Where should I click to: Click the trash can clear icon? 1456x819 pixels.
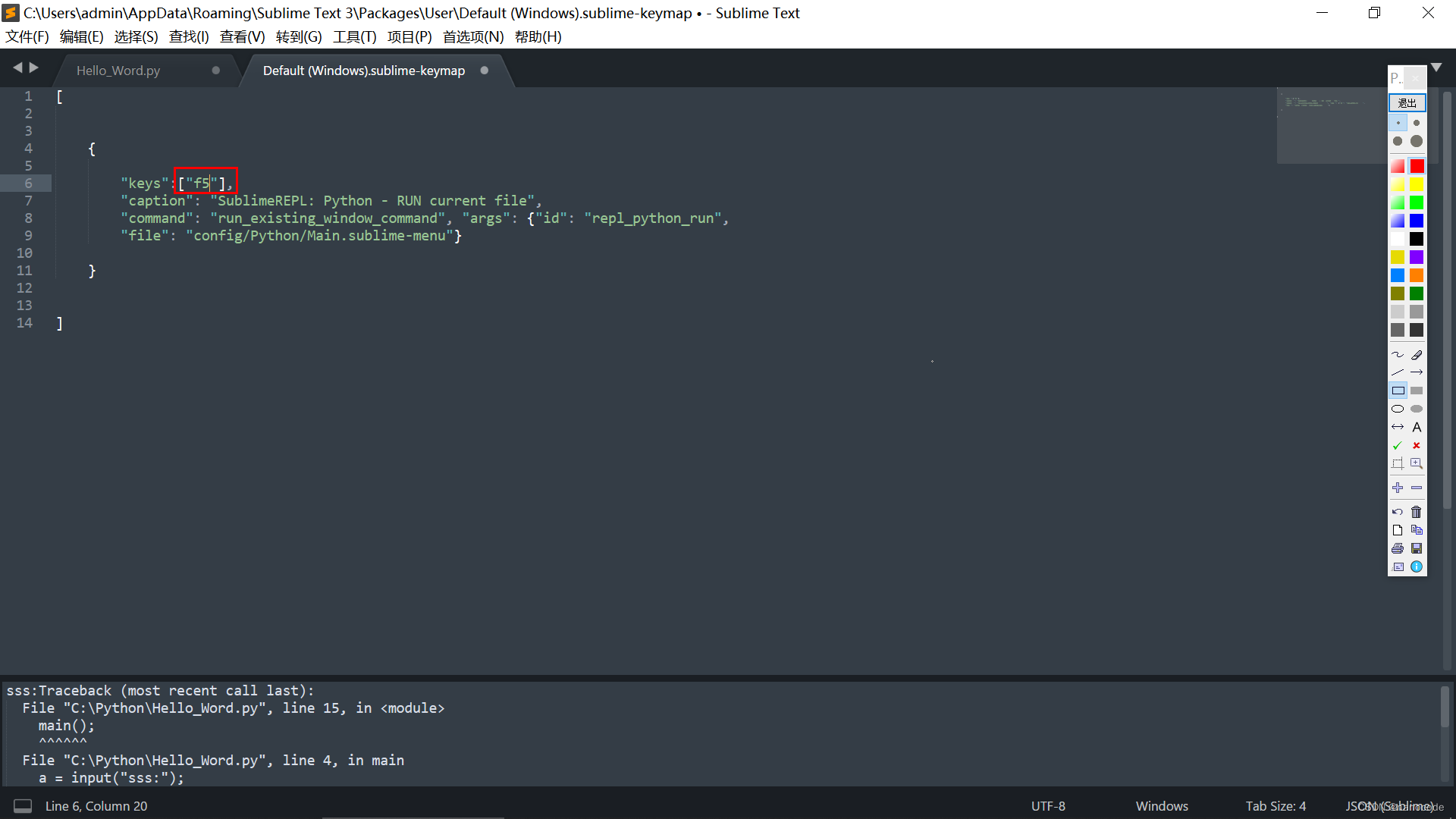point(1417,512)
